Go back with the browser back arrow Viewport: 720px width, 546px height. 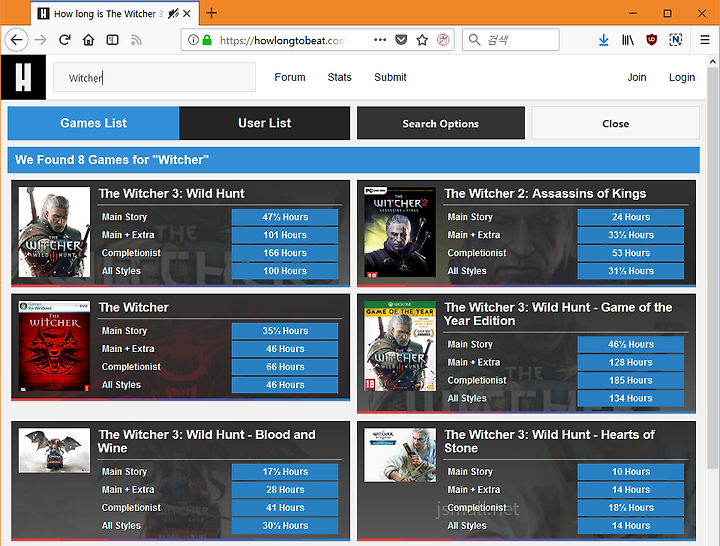(x=17, y=40)
